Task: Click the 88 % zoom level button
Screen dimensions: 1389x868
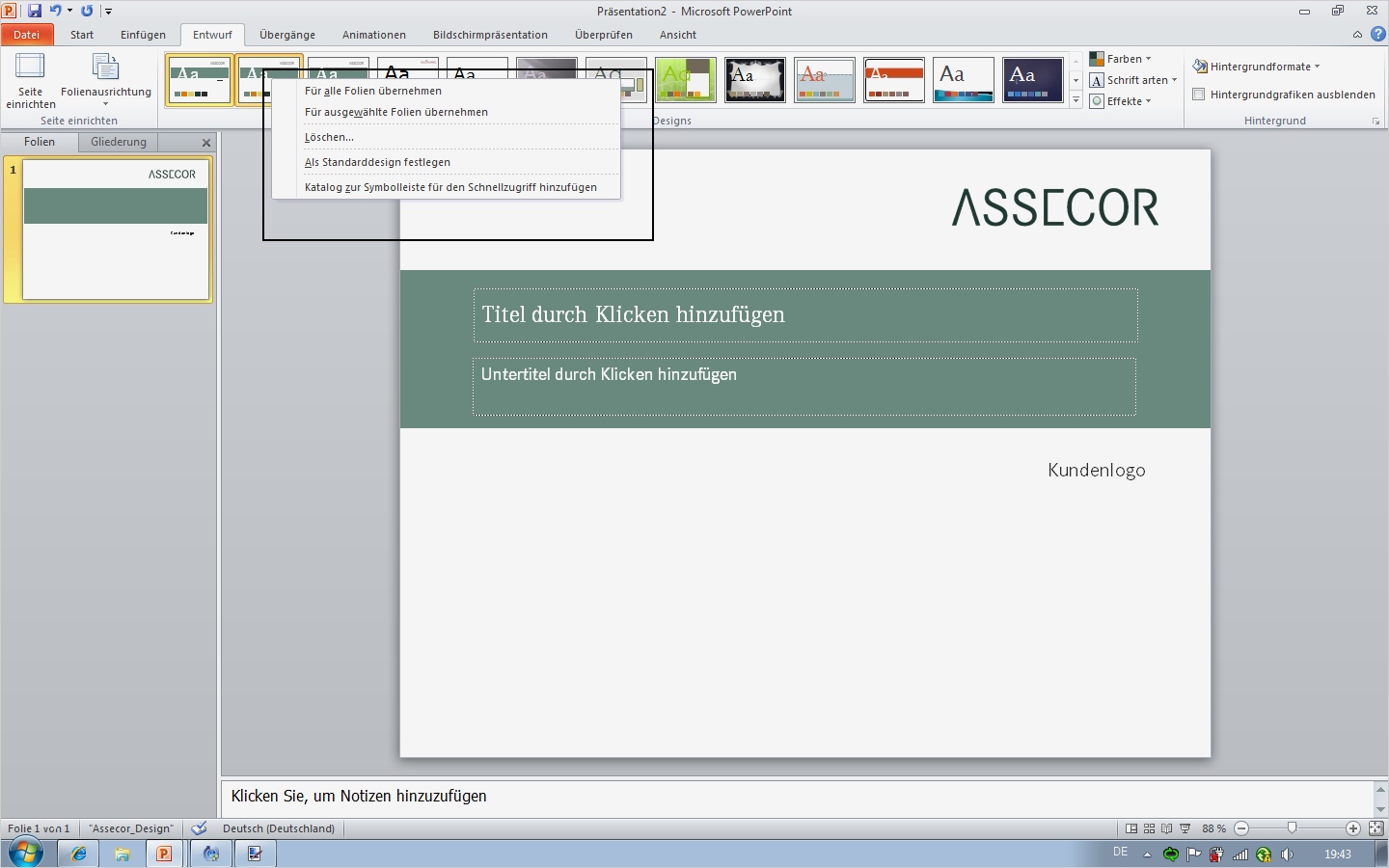Action: pos(1213,828)
